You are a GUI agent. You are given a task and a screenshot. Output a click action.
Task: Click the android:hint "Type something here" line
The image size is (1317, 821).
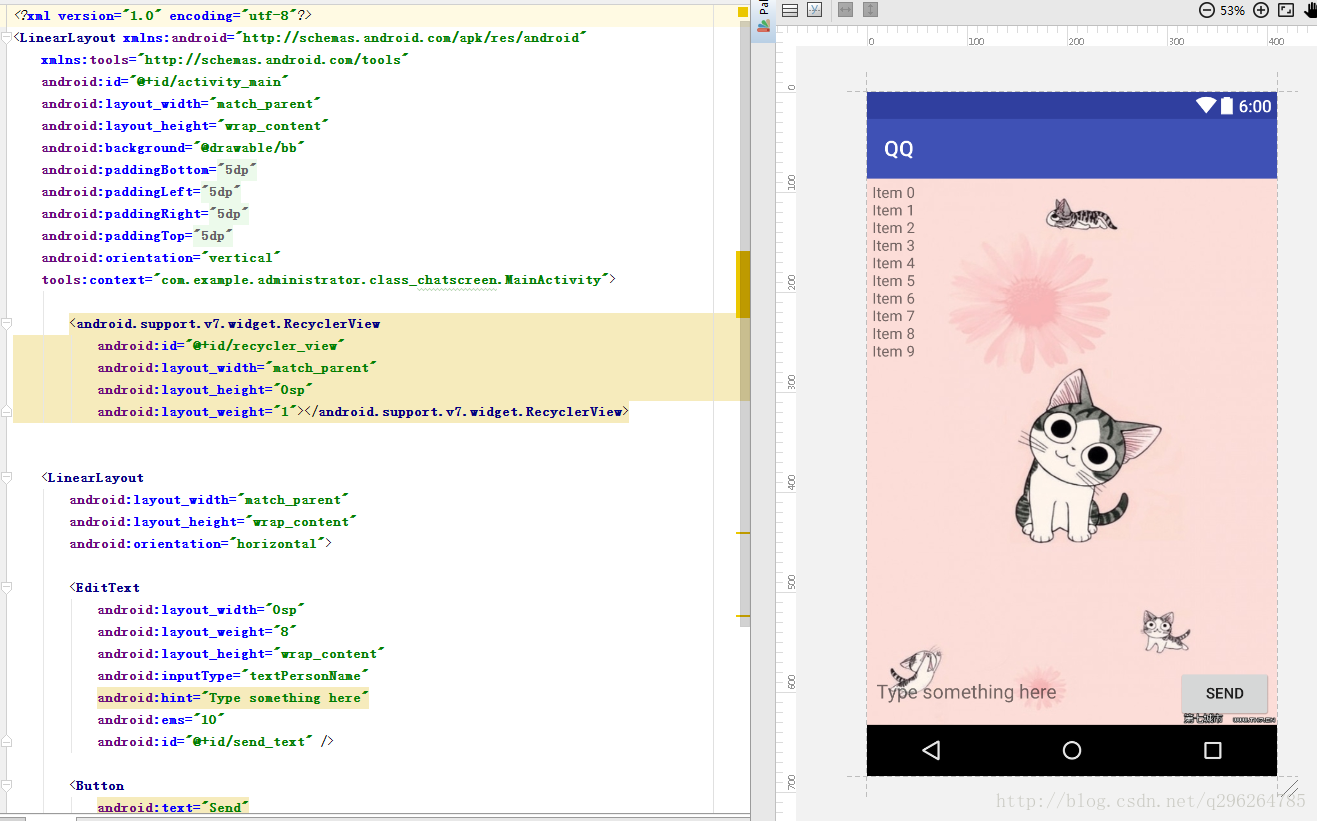[x=233, y=698]
